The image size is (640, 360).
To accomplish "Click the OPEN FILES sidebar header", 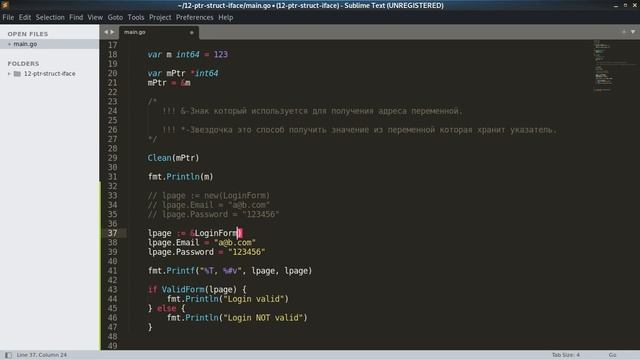I will tap(28, 34).
